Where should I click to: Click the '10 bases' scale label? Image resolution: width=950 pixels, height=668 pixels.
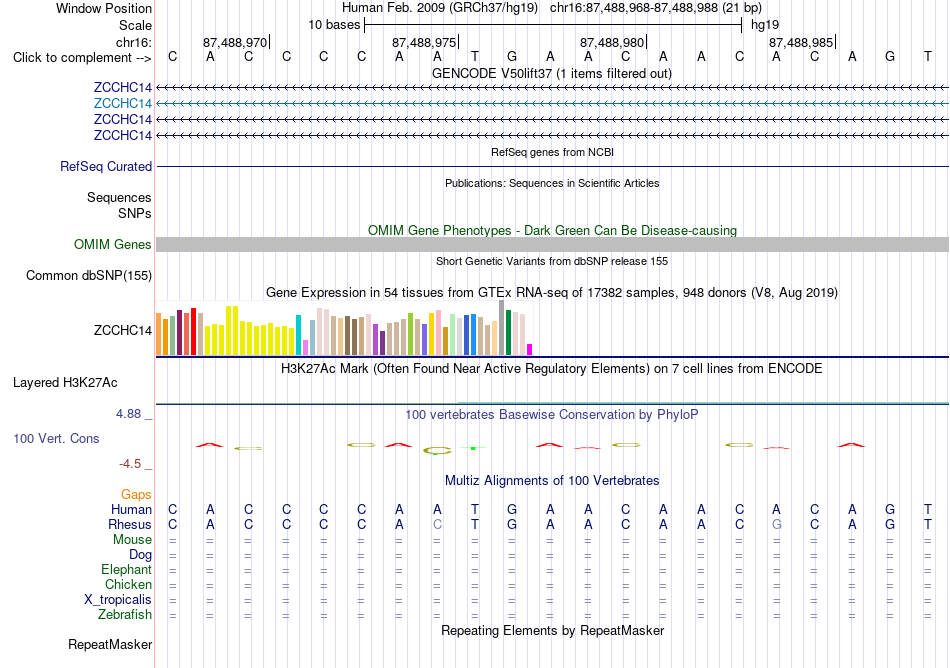334,25
